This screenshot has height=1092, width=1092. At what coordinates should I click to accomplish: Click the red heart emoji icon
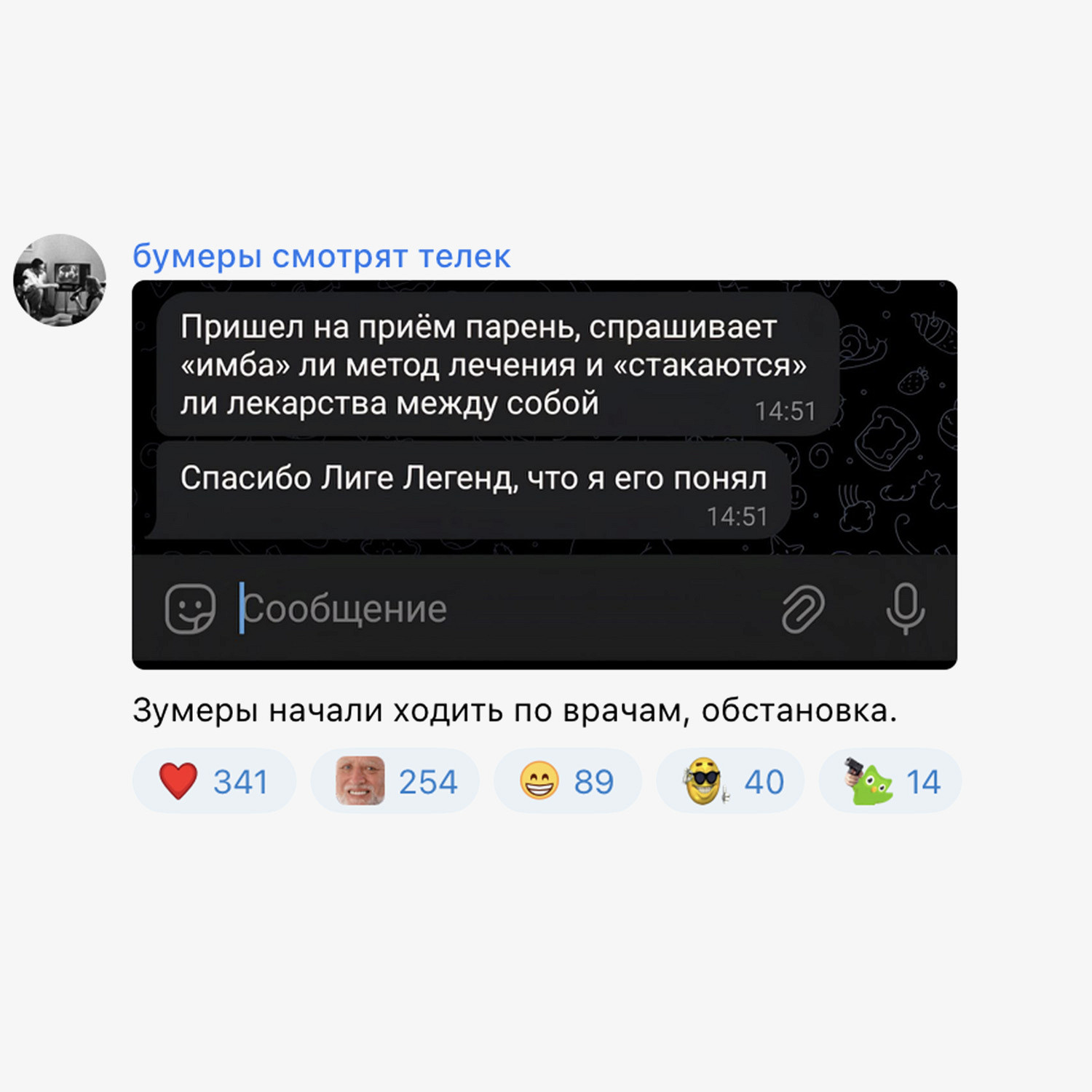coord(178,781)
